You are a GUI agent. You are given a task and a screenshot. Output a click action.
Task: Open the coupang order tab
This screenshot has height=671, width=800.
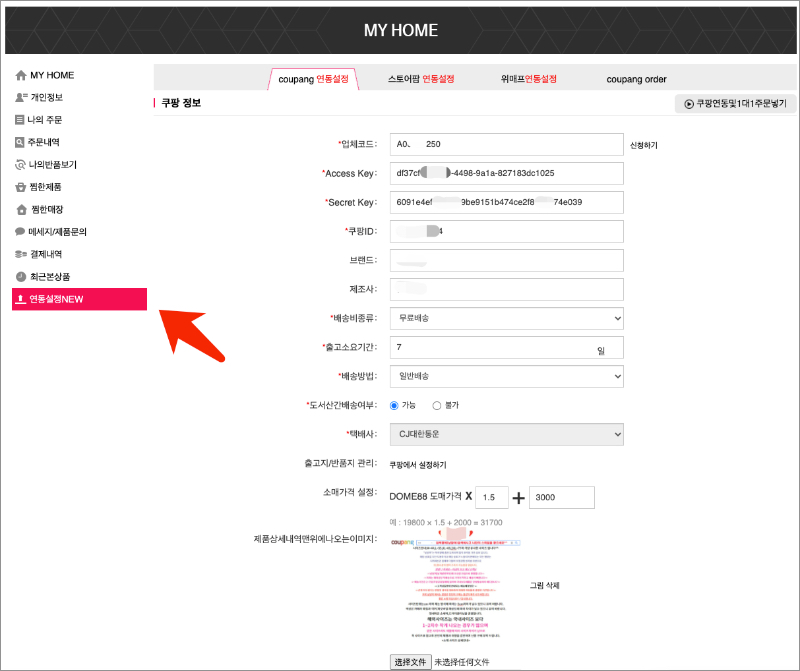636,79
